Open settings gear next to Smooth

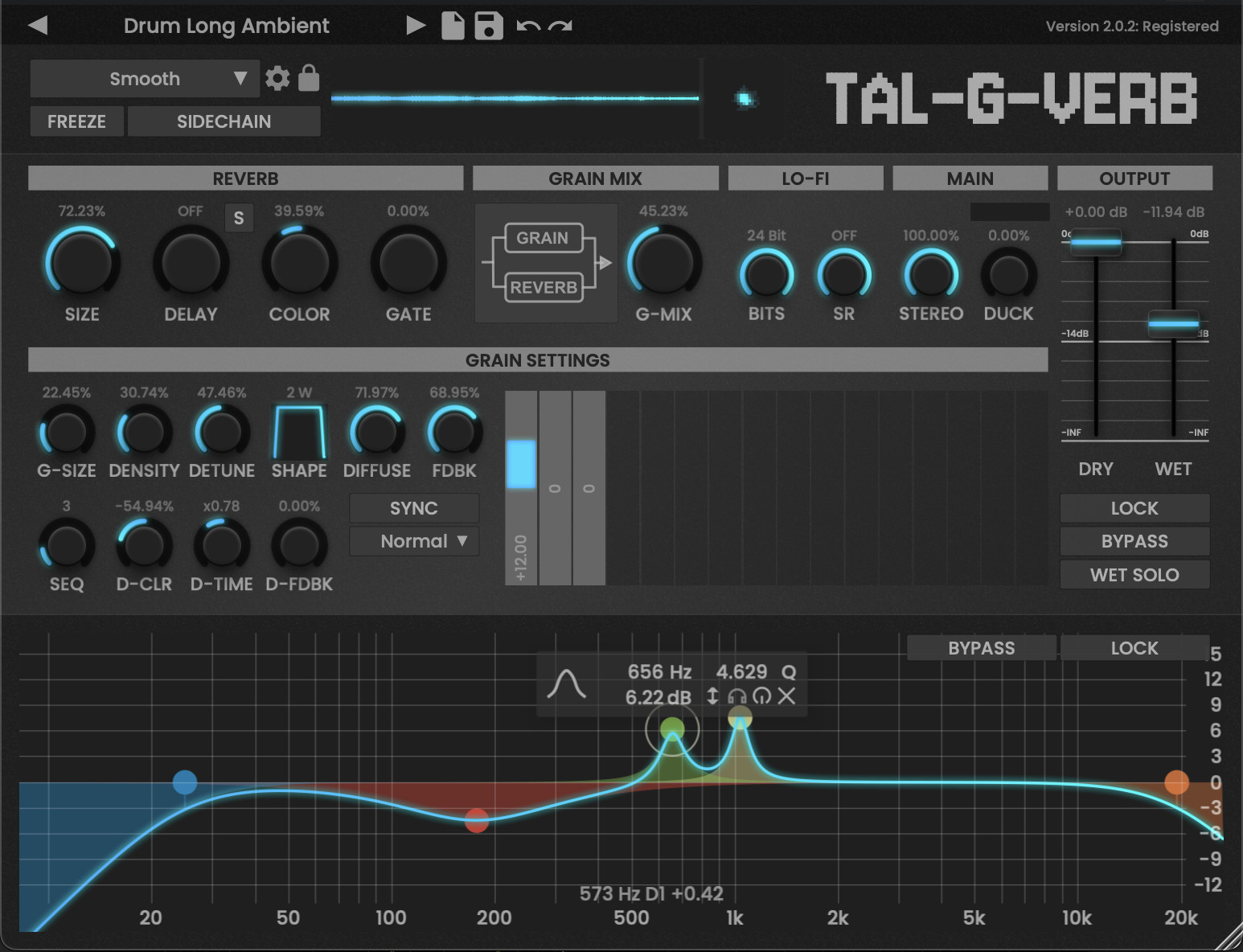277,79
